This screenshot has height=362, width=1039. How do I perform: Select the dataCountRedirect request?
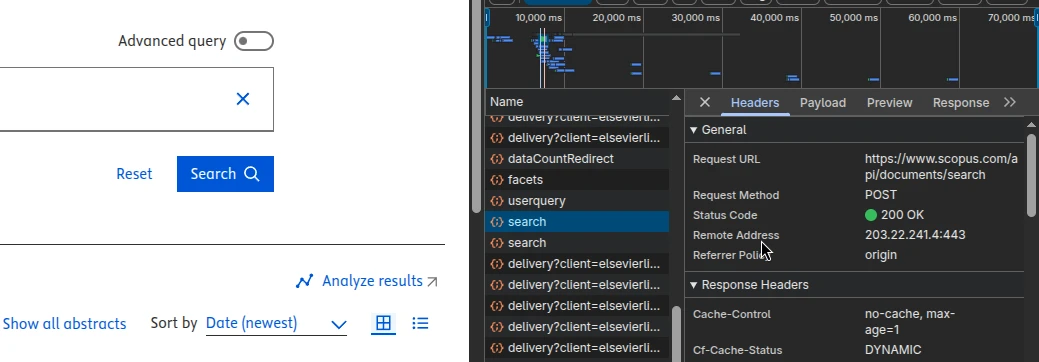click(576, 159)
